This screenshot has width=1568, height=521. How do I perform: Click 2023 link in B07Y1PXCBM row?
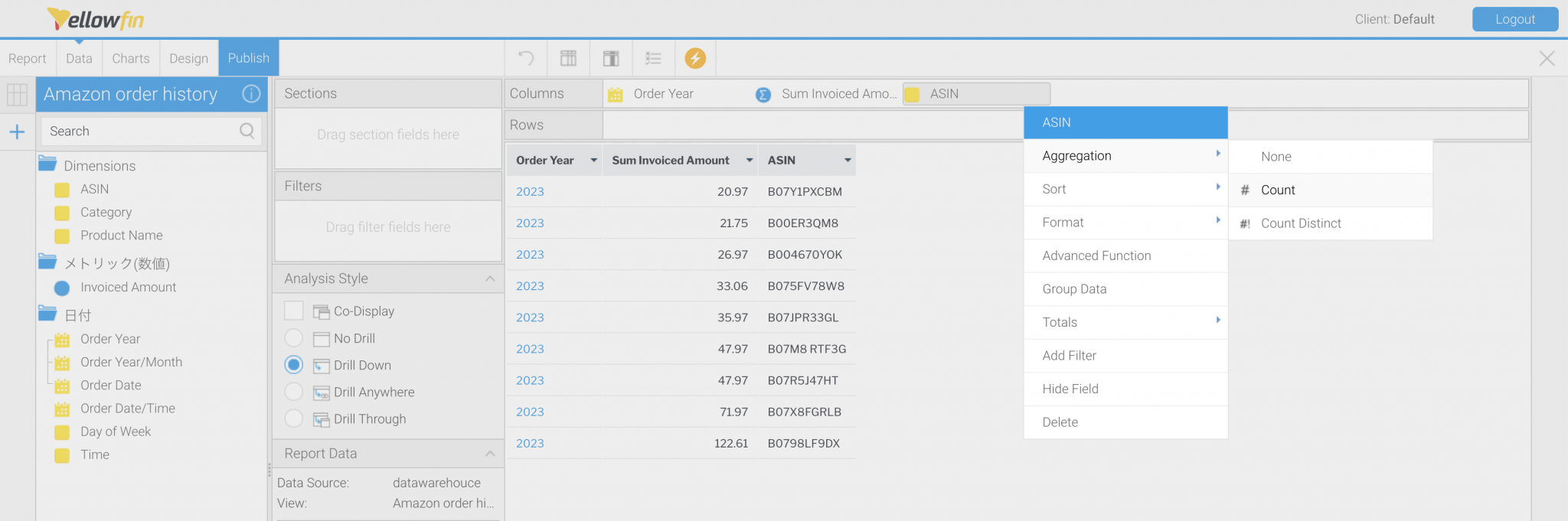pos(530,191)
